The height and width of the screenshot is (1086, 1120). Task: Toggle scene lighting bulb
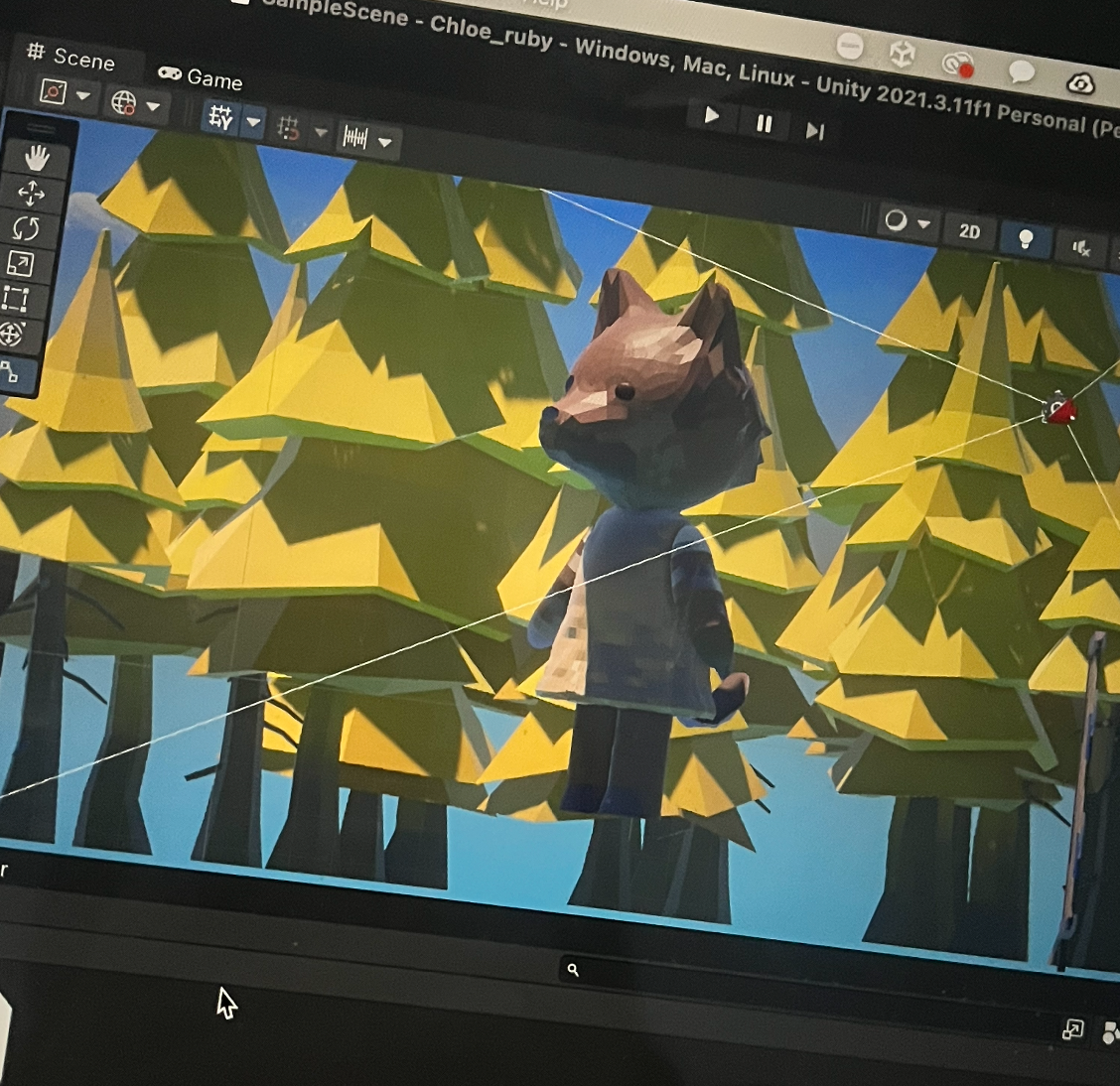[x=1026, y=240]
